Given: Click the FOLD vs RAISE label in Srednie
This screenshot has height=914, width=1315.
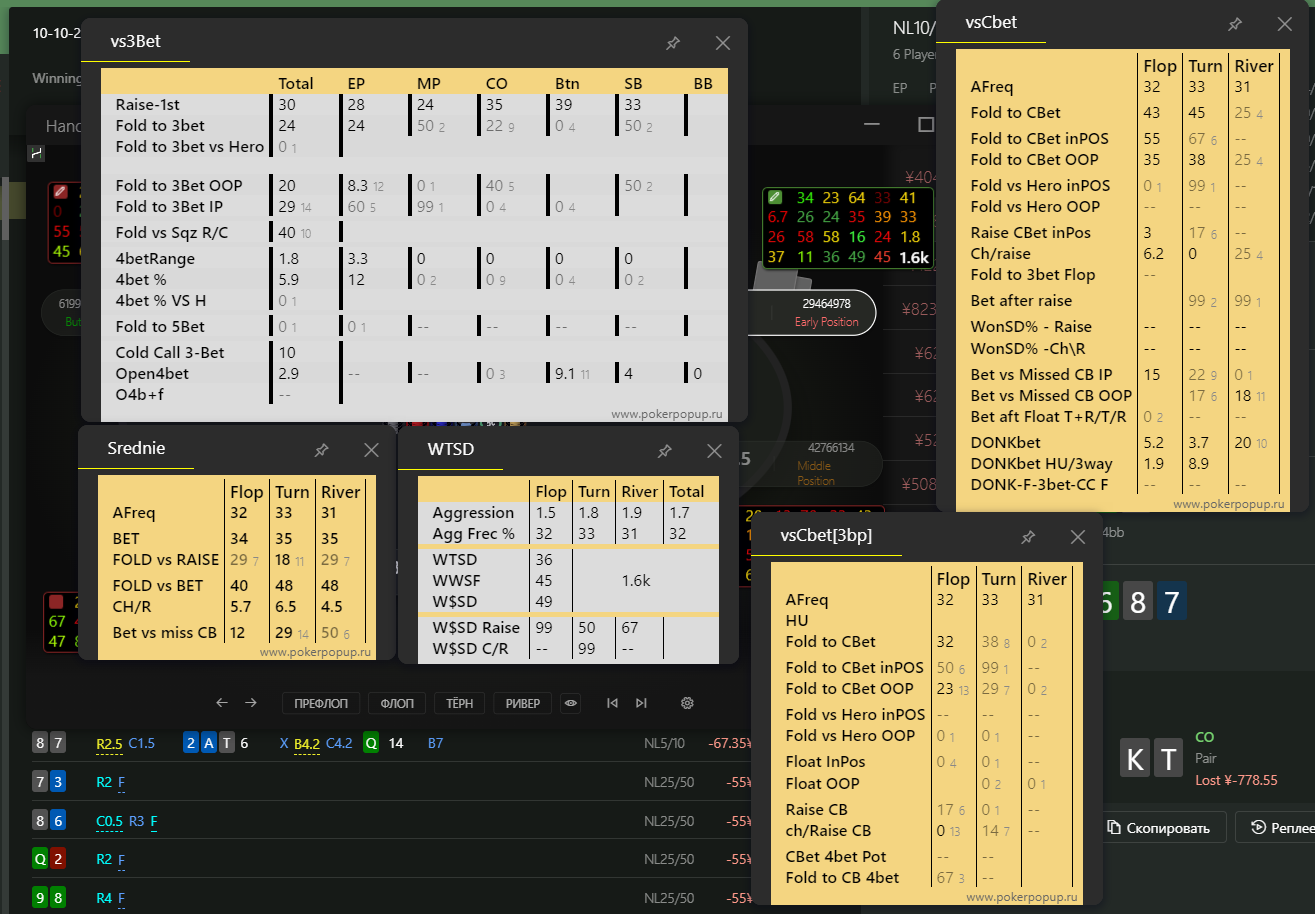Looking at the screenshot, I should (165, 559).
